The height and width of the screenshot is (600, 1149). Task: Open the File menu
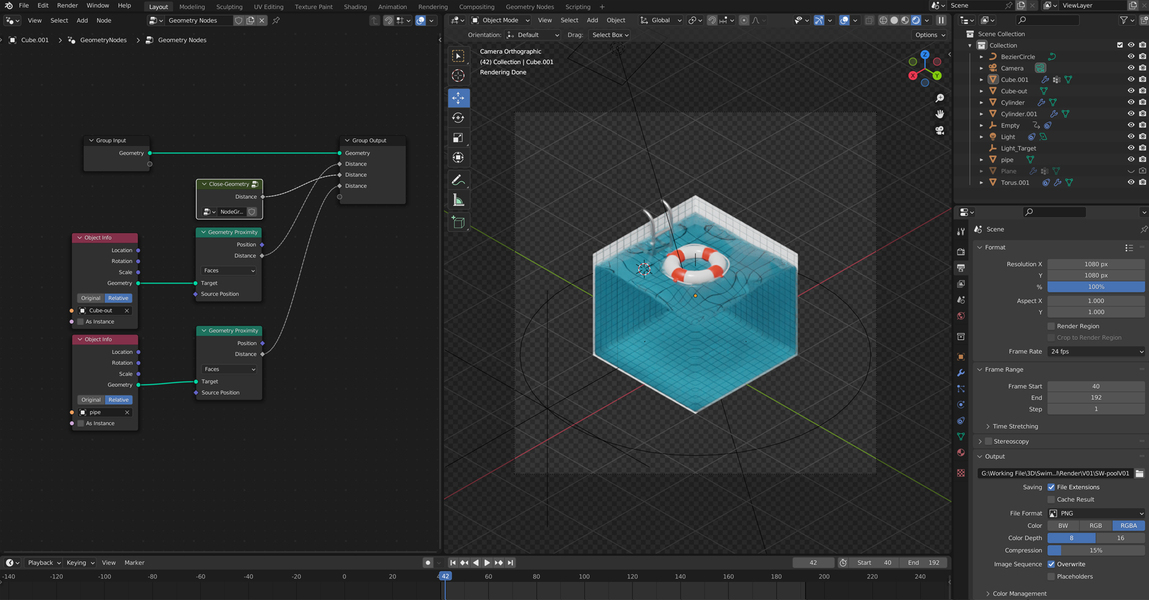[23, 6]
